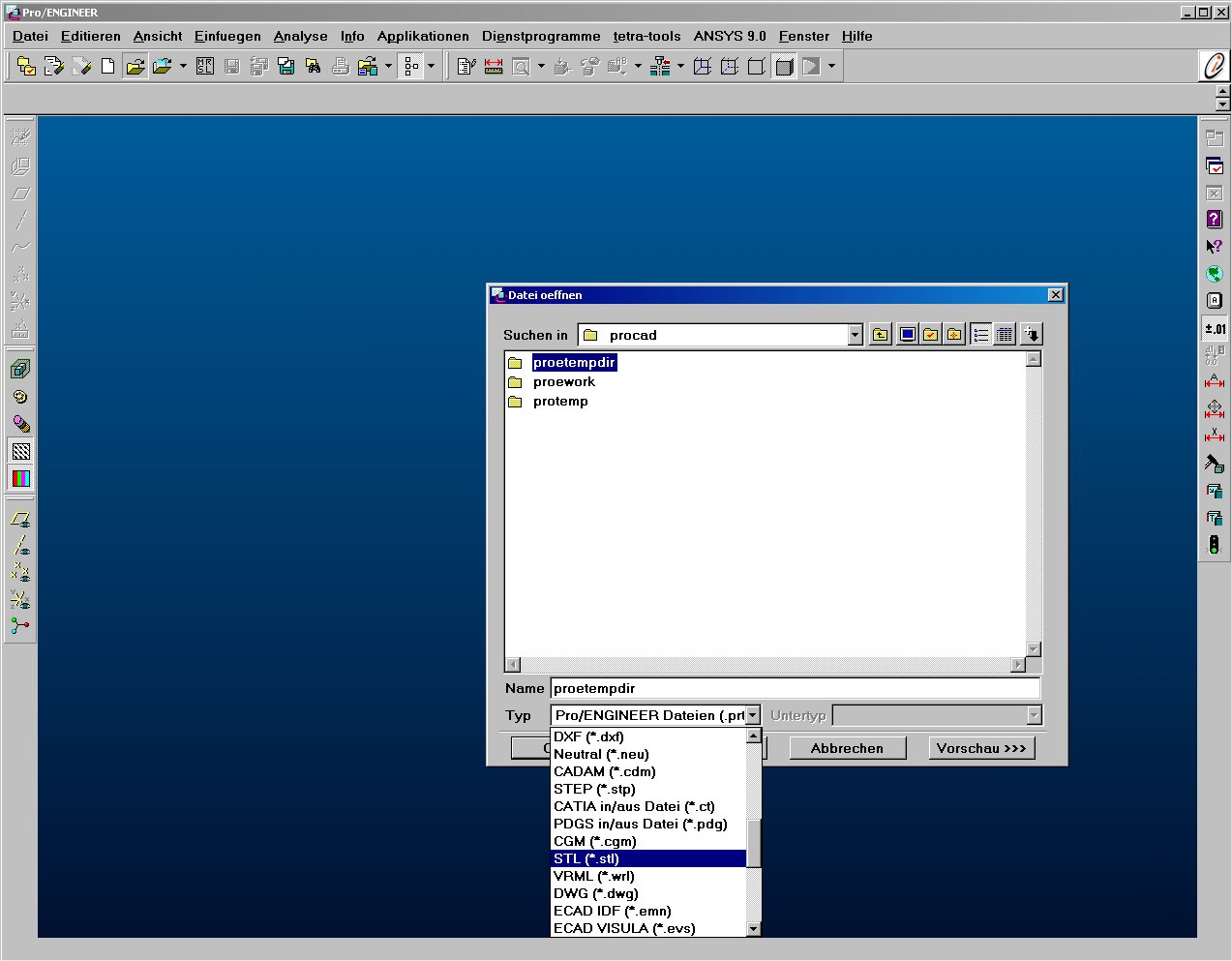Viewport: 1232px width, 961px height.
Task: Expand dropdown arrow beside model tree icon
Action: 431,67
